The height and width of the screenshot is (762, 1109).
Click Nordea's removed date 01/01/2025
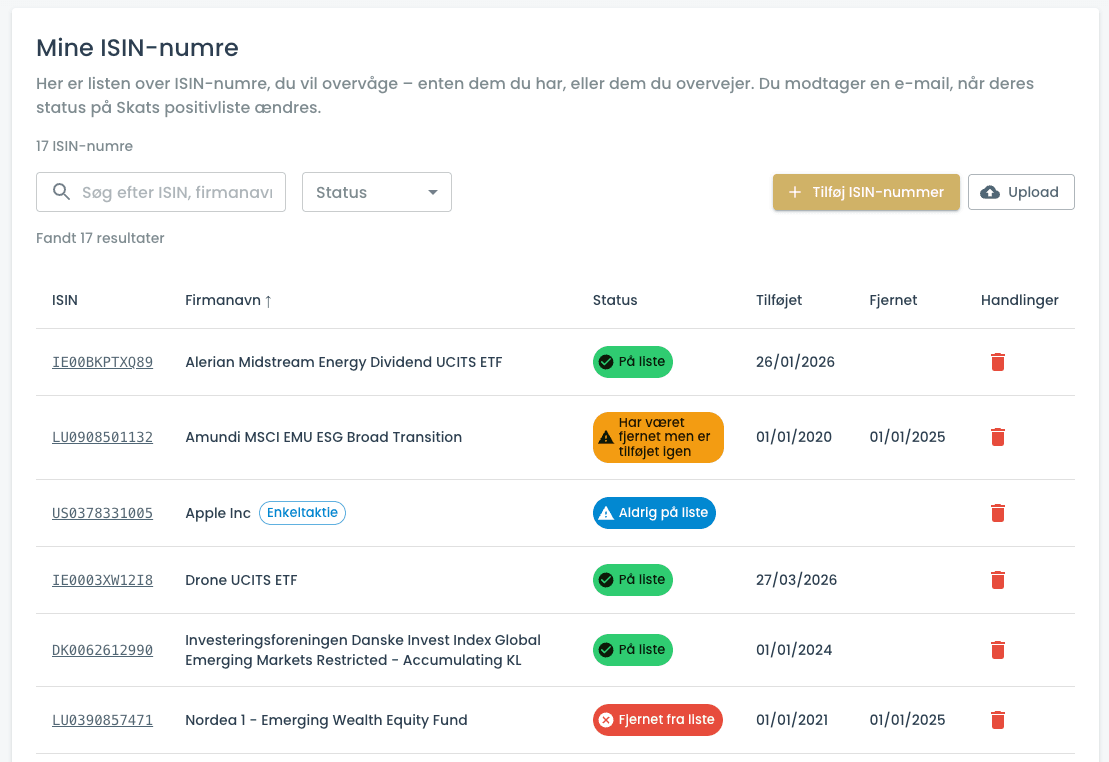[x=907, y=720]
